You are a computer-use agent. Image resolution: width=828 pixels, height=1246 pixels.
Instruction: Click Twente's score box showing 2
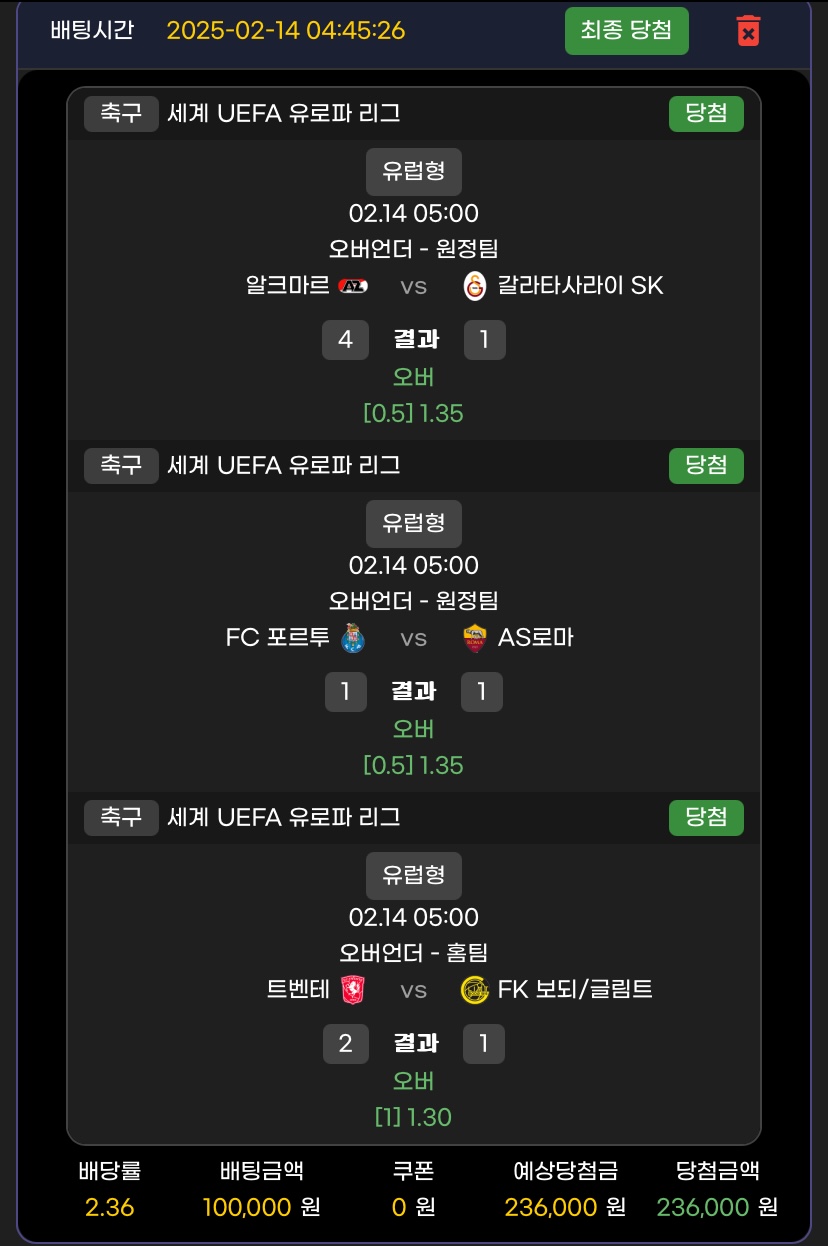345,1044
